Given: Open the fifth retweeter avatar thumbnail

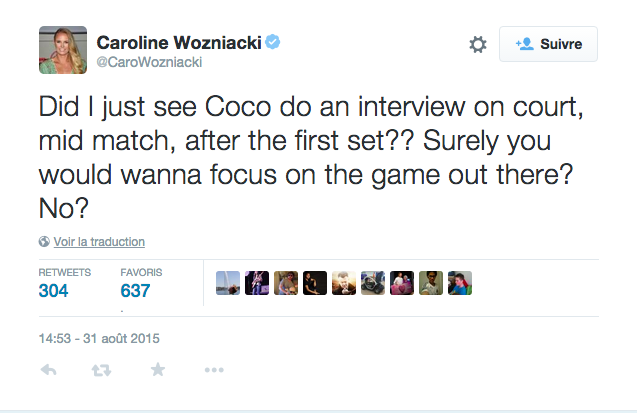Looking at the screenshot, I should tap(344, 283).
